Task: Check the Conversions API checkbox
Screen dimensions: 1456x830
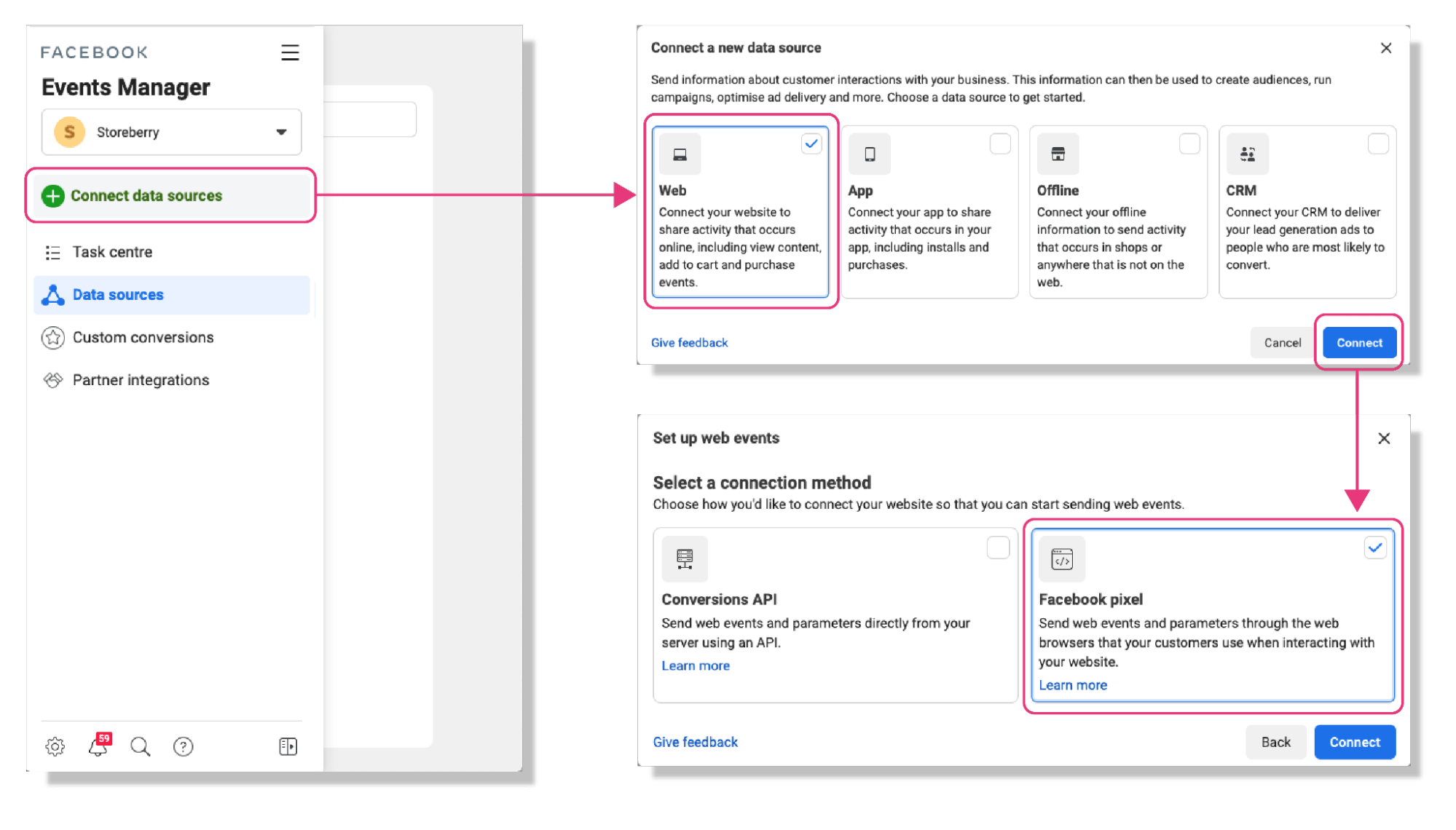Action: click(x=998, y=548)
